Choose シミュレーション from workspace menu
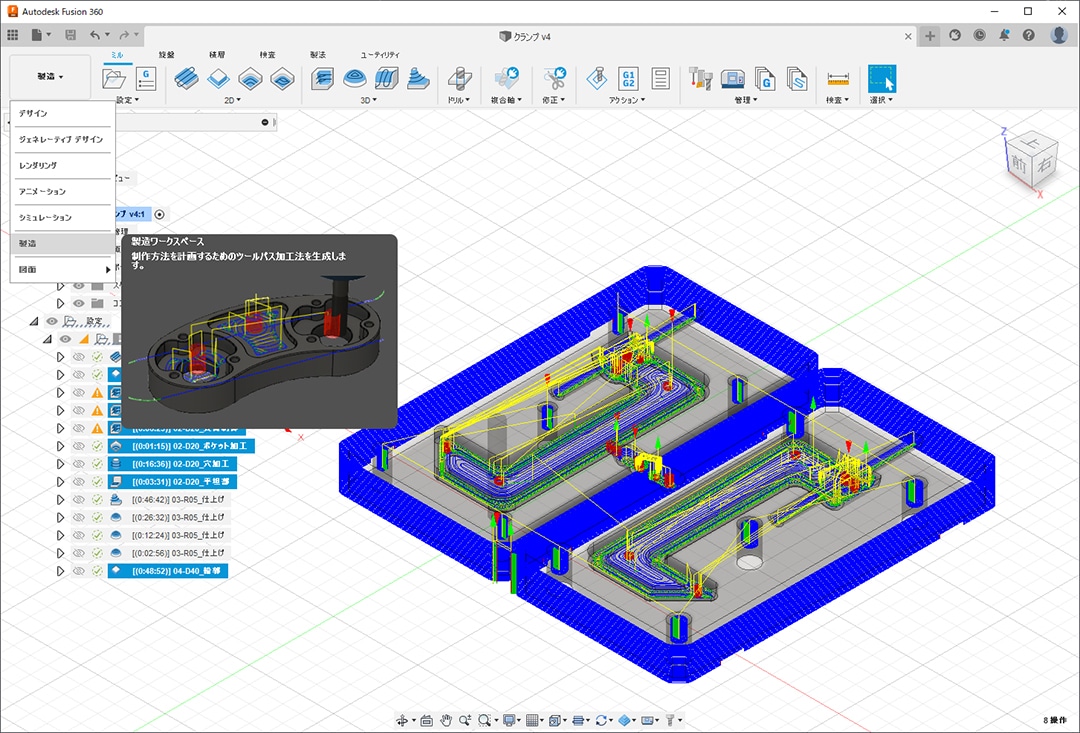The width and height of the screenshot is (1080, 733). pyautogui.click(x=46, y=217)
